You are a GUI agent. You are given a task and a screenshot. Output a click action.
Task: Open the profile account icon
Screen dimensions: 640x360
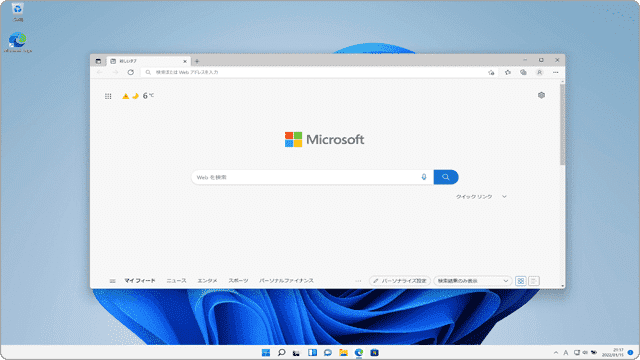(539, 72)
